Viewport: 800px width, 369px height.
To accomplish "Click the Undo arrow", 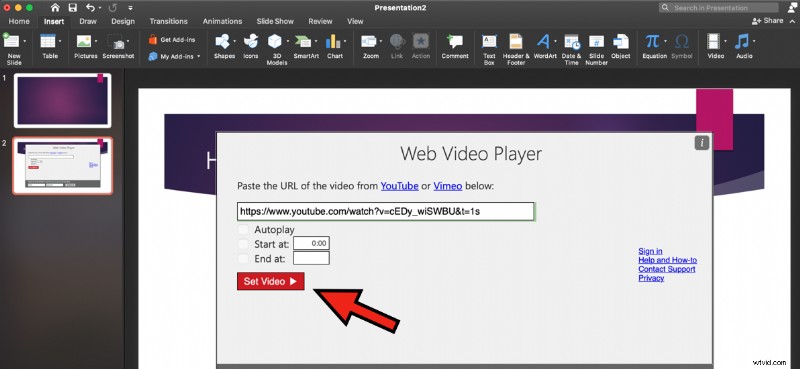I will (x=90, y=8).
